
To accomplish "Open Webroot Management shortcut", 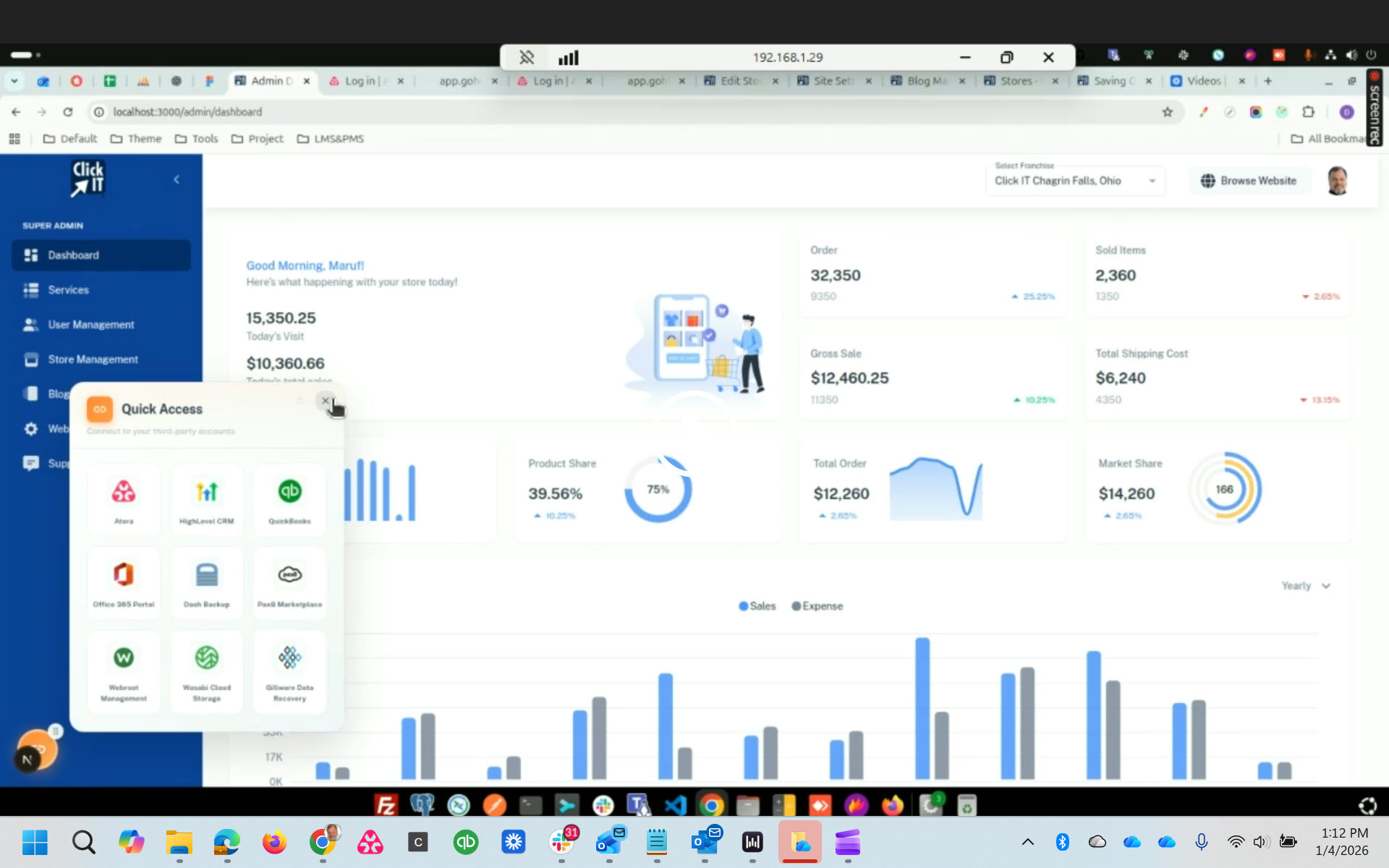I will tap(124, 671).
